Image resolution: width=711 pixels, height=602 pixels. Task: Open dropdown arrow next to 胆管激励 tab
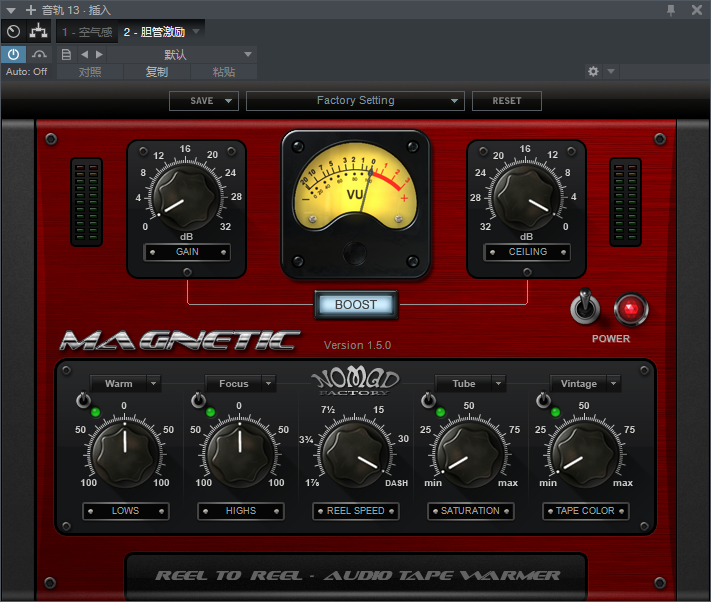[196, 31]
